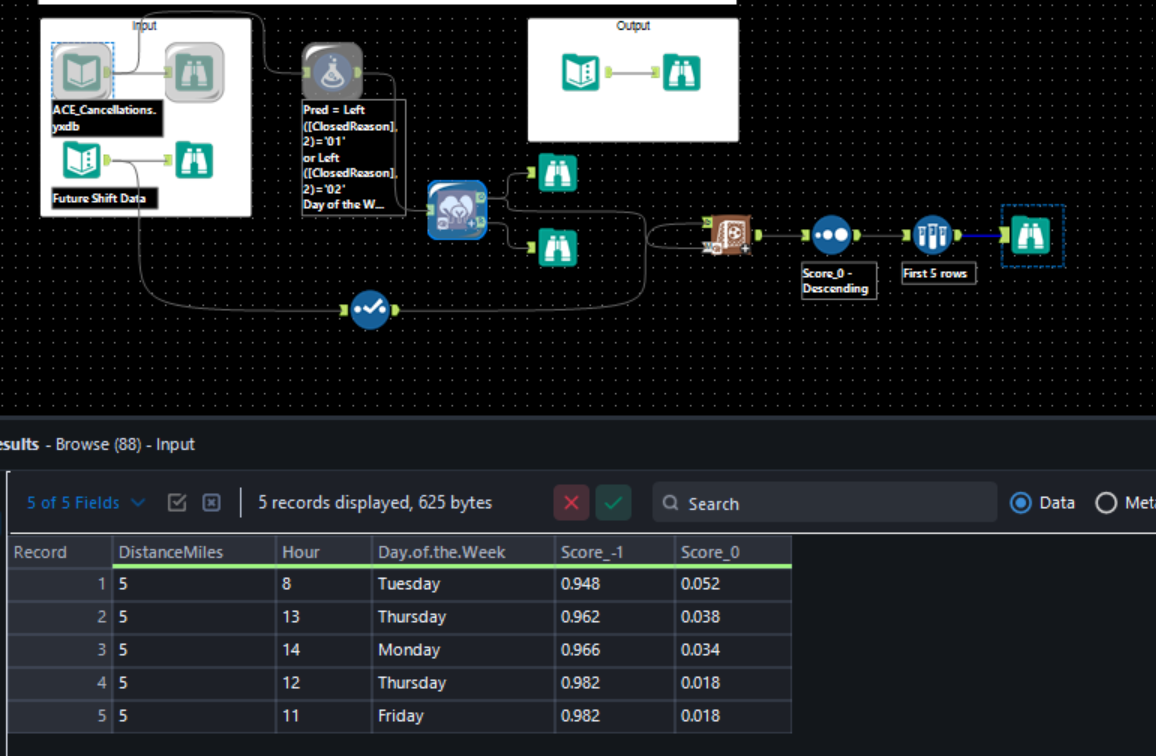This screenshot has width=1156, height=756.
Task: Select the Browse tool connected to Future Shift Data
Action: coord(195,160)
